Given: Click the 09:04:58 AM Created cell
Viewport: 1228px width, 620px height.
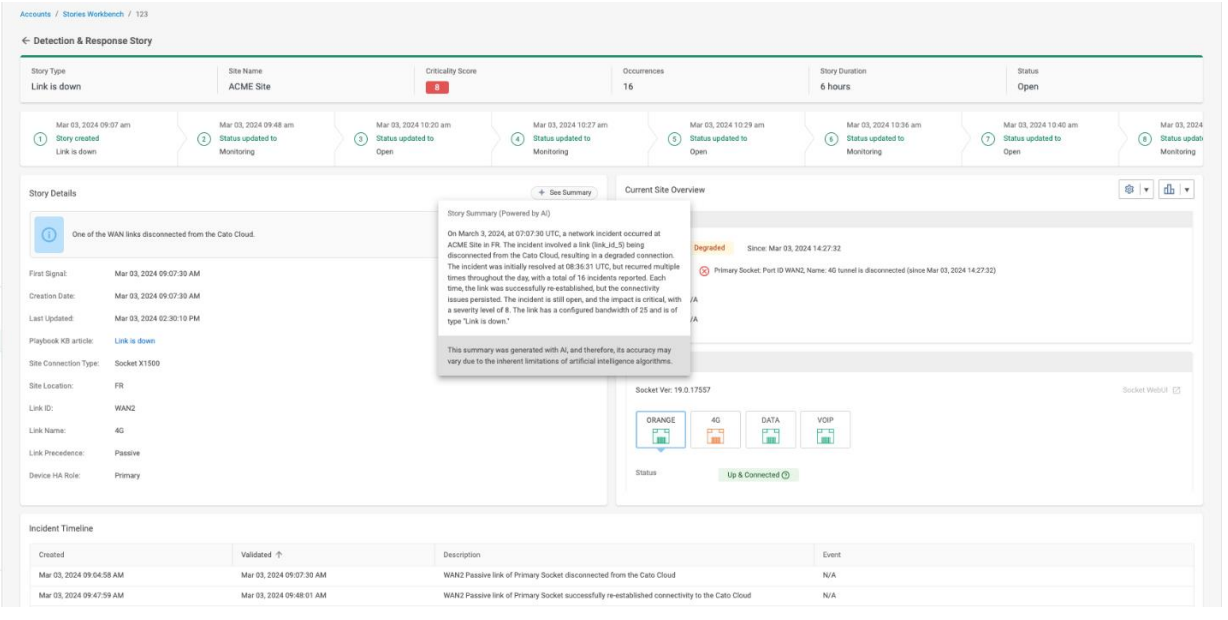Looking at the screenshot, I should coord(82,575).
